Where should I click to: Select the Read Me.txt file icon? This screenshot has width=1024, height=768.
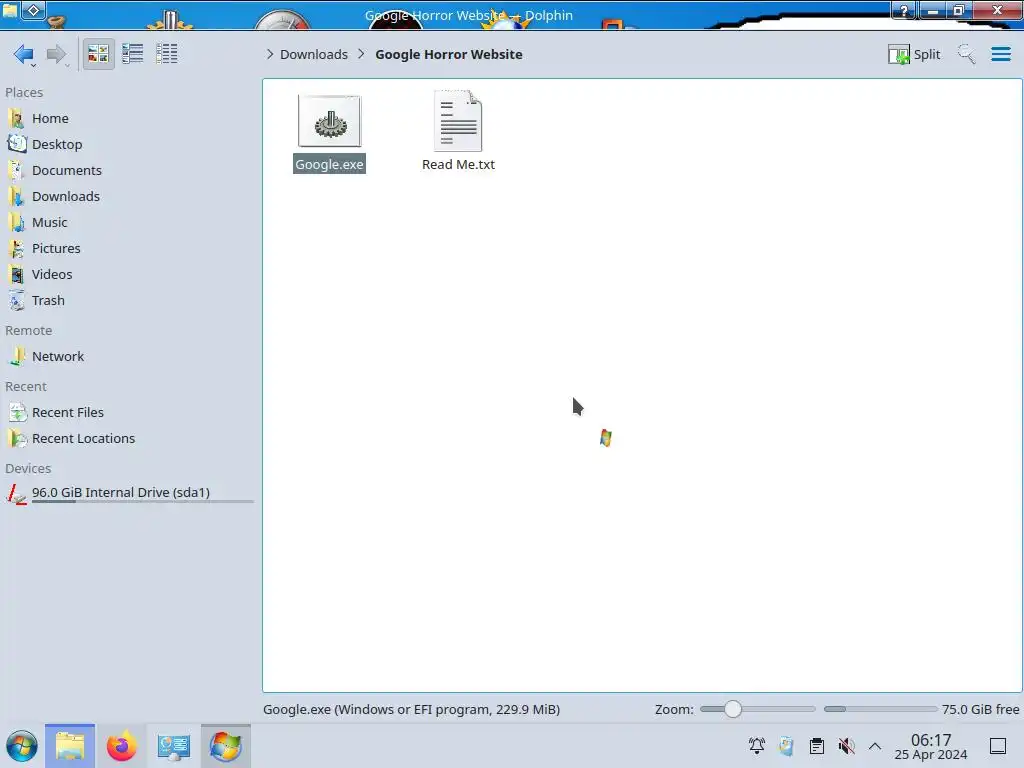pos(458,121)
